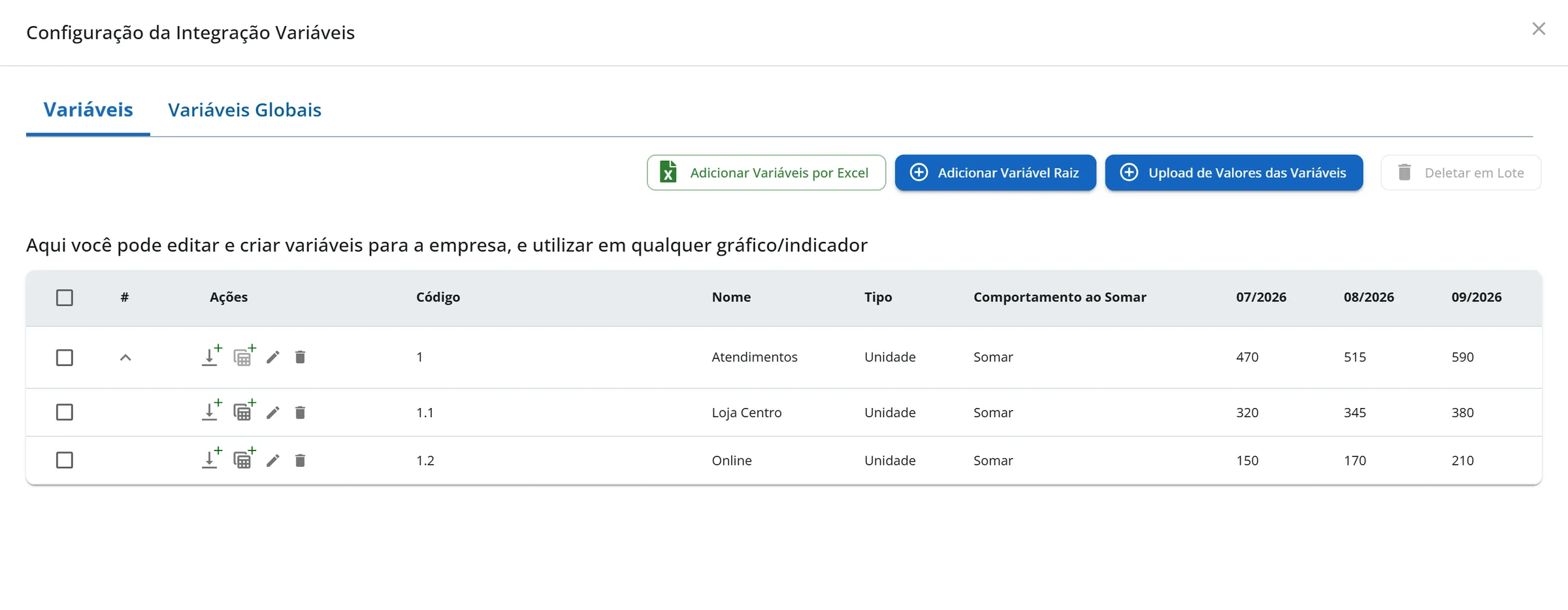Click add sub-variable icon in Atendimentos row
Screen dimensions: 1568x610
pos(211,356)
